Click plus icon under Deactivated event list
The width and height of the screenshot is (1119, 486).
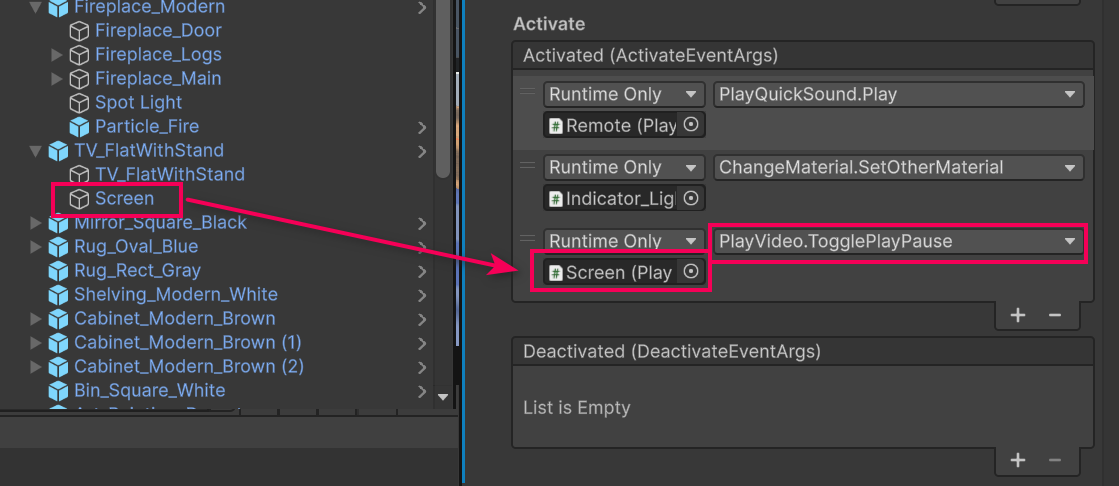click(1018, 460)
